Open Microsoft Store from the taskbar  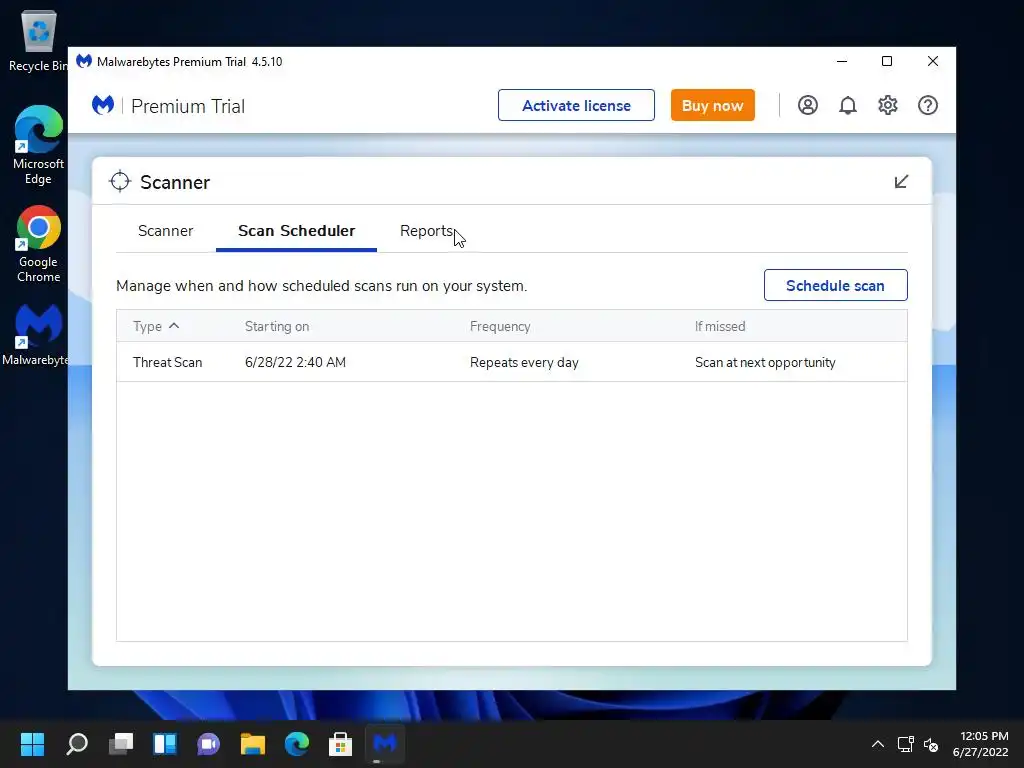pyautogui.click(x=340, y=744)
